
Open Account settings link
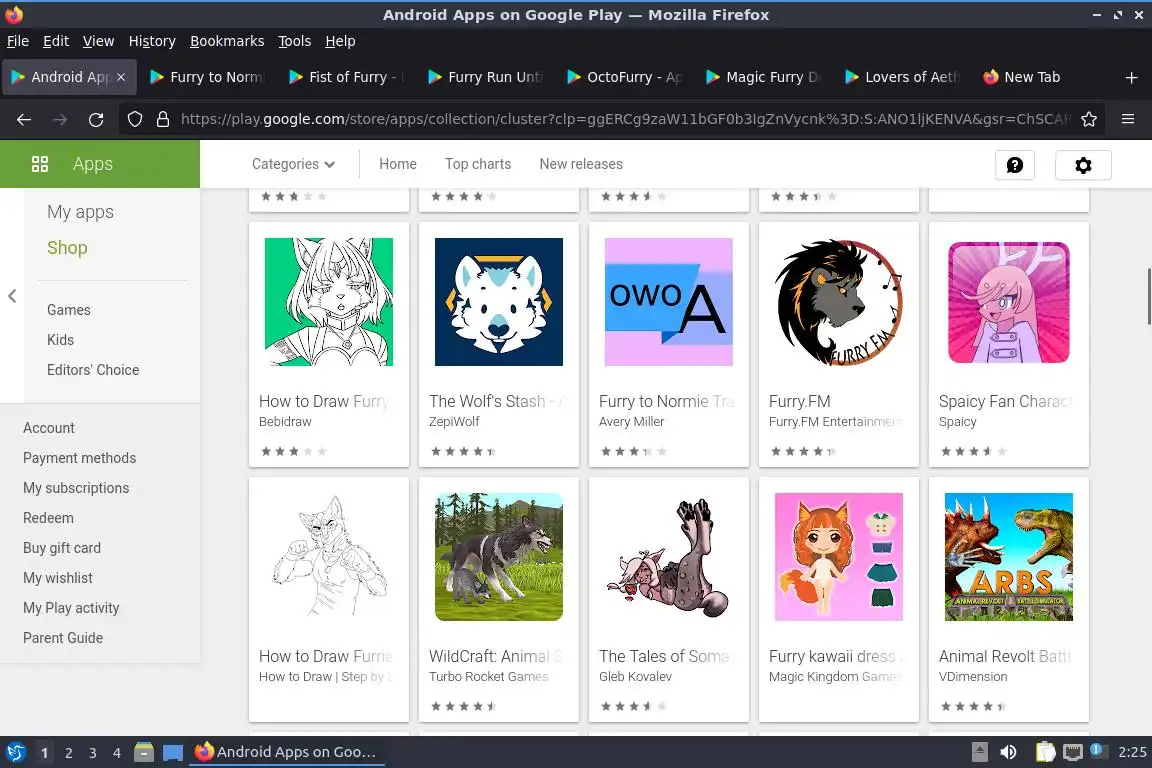[48, 428]
